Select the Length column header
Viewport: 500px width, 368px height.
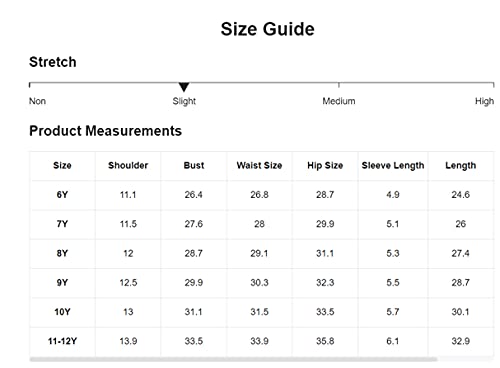461,165
